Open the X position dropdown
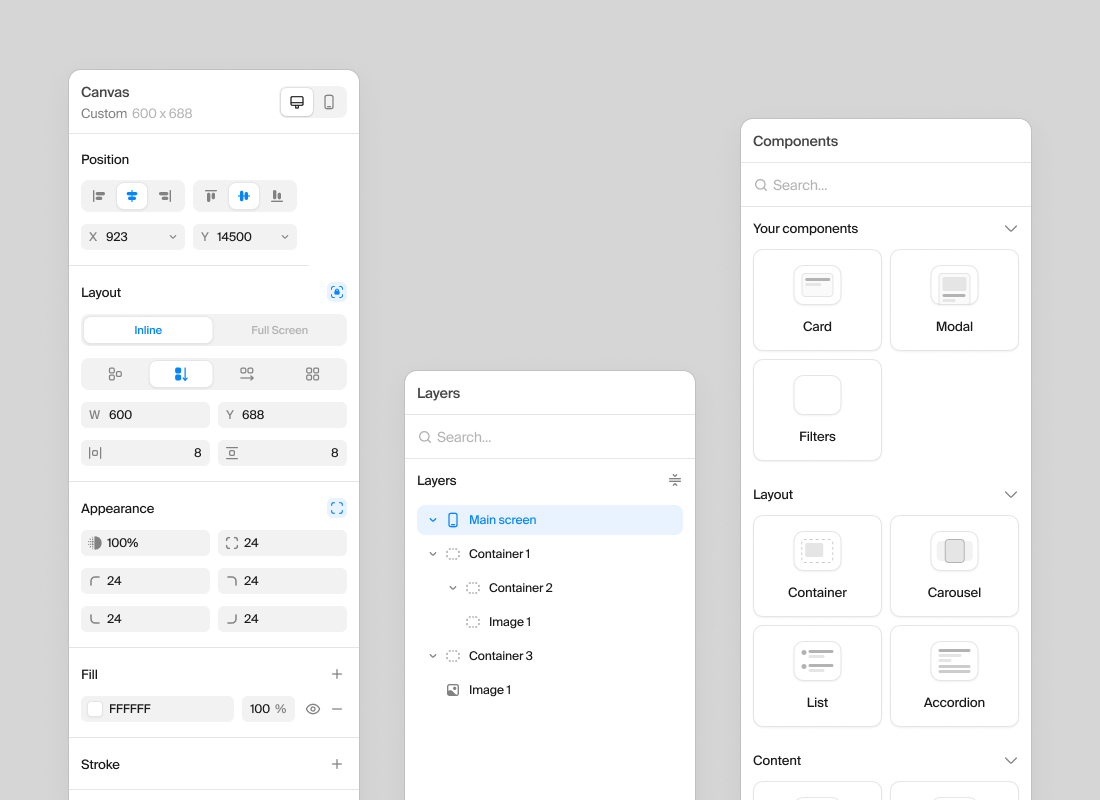The height and width of the screenshot is (800, 1100). tap(173, 237)
